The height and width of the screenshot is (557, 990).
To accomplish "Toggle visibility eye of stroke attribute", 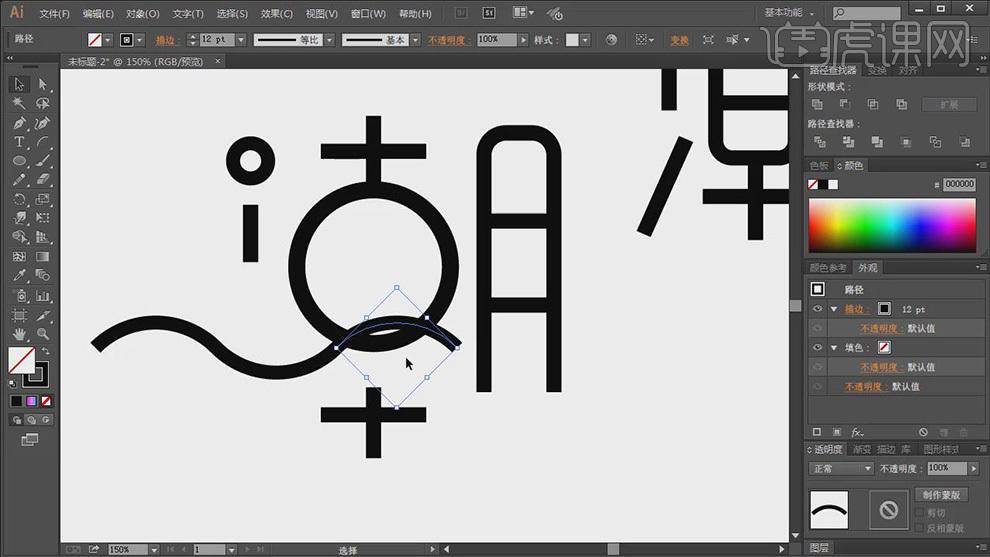I will pos(818,309).
